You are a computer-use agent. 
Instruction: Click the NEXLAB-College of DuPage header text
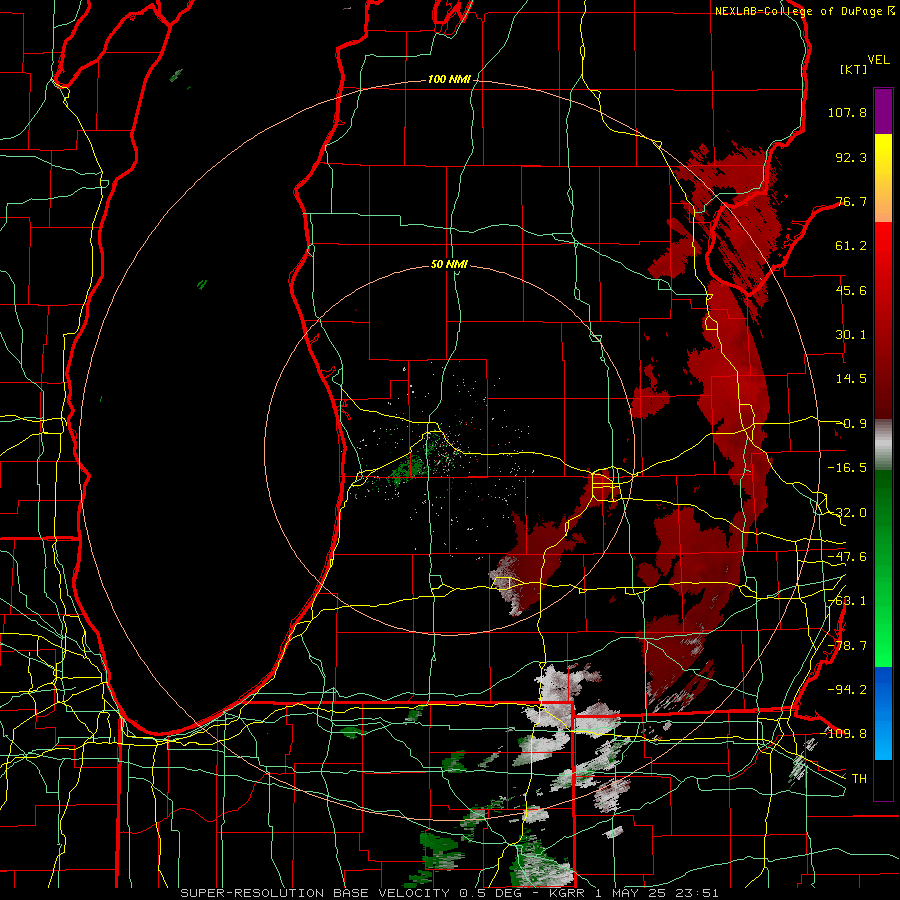click(x=798, y=11)
